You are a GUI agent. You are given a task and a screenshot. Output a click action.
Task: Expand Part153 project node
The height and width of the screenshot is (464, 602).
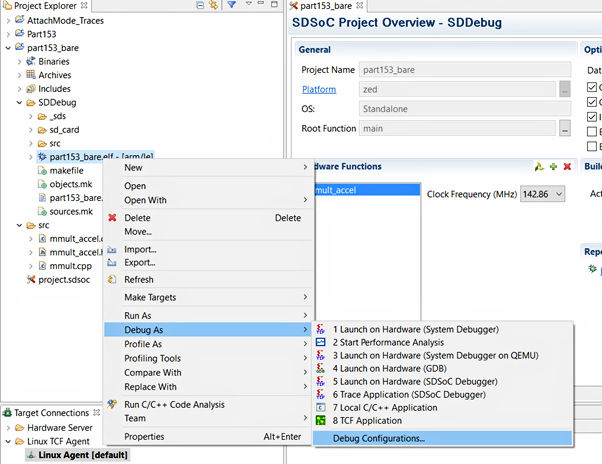8,34
